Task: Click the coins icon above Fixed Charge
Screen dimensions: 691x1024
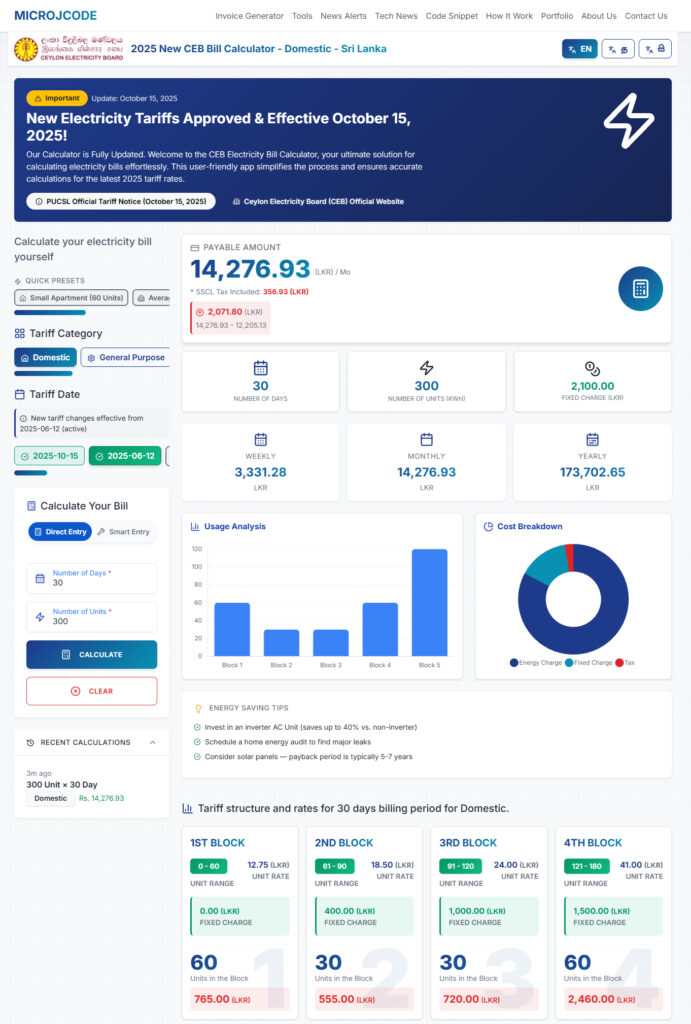Action: coord(592,368)
